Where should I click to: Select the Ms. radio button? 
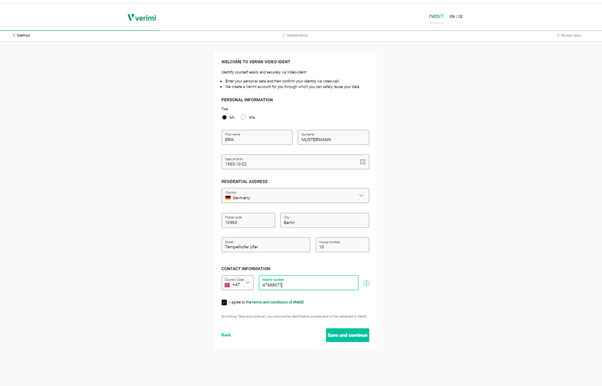tap(243, 117)
